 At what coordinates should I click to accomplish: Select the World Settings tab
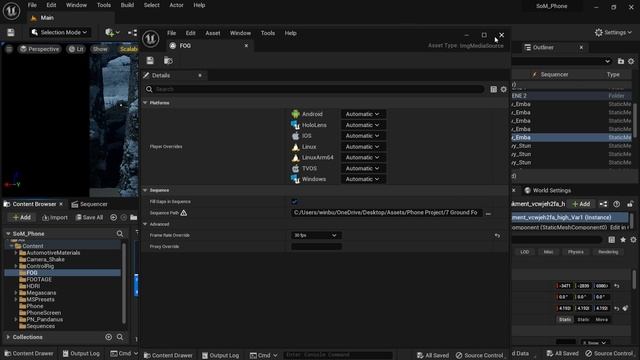548,190
